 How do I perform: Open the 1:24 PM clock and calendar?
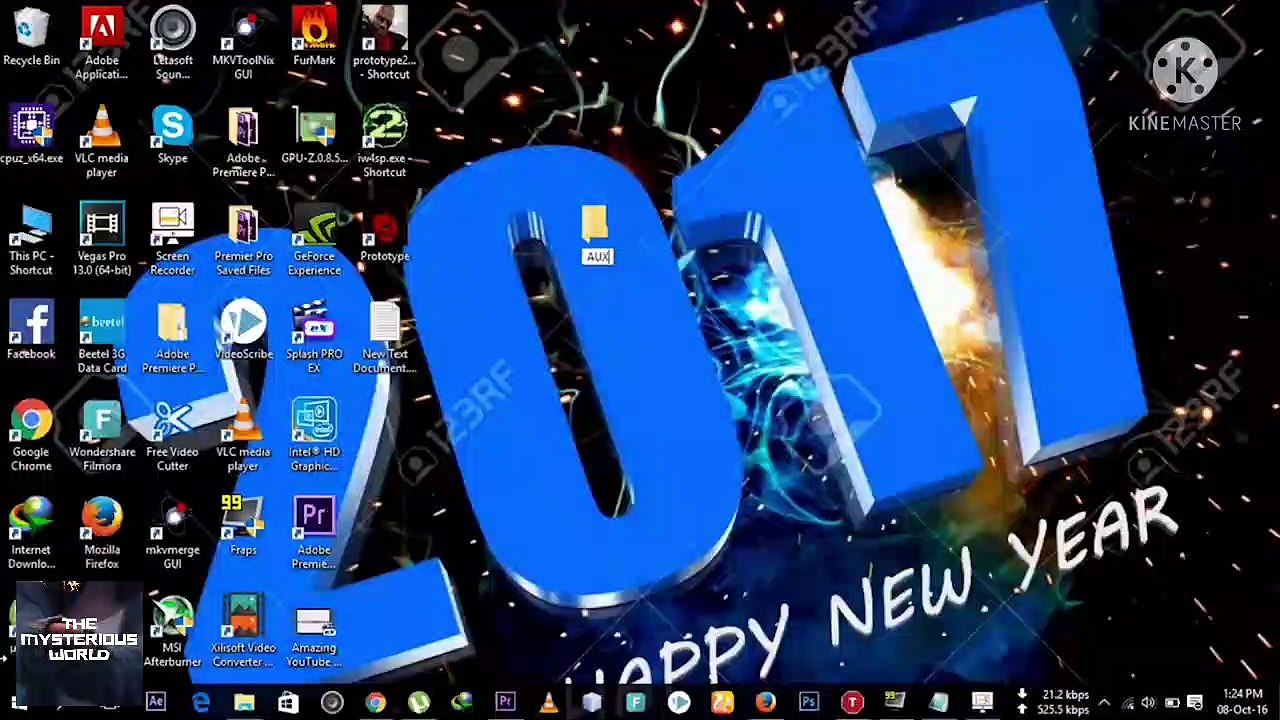pos(1242,702)
